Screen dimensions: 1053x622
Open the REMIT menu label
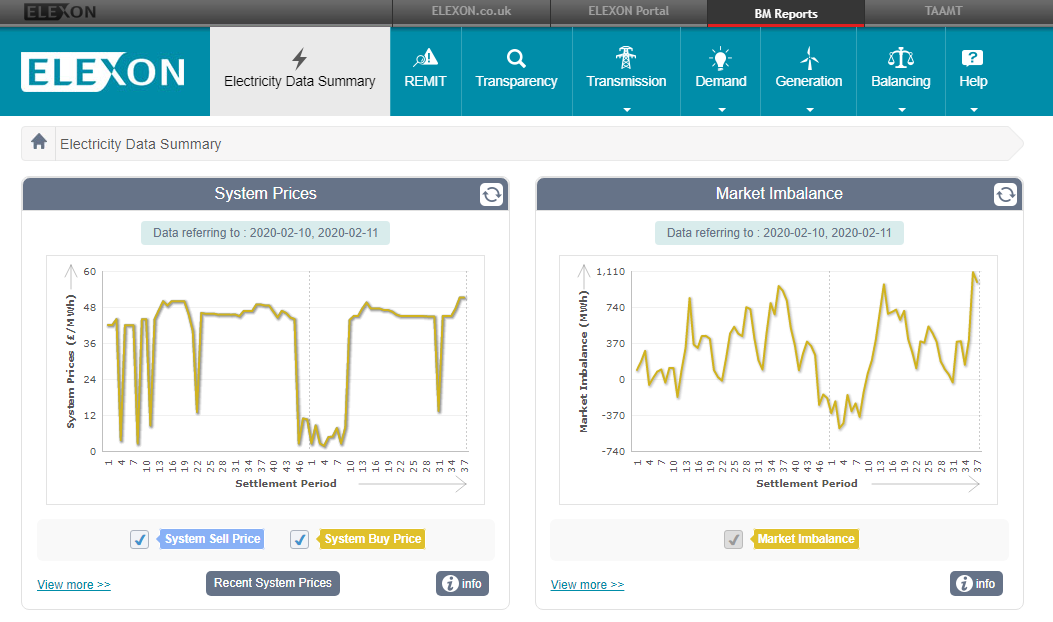pyautogui.click(x=425, y=81)
